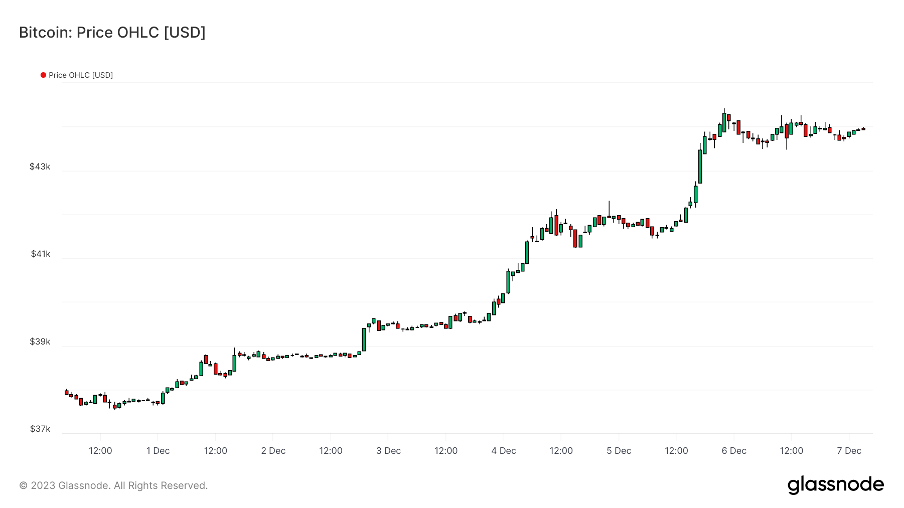The height and width of the screenshot is (508, 904).
Task: Click the tallest green candle just before 6 Dec
Action: pos(700,166)
